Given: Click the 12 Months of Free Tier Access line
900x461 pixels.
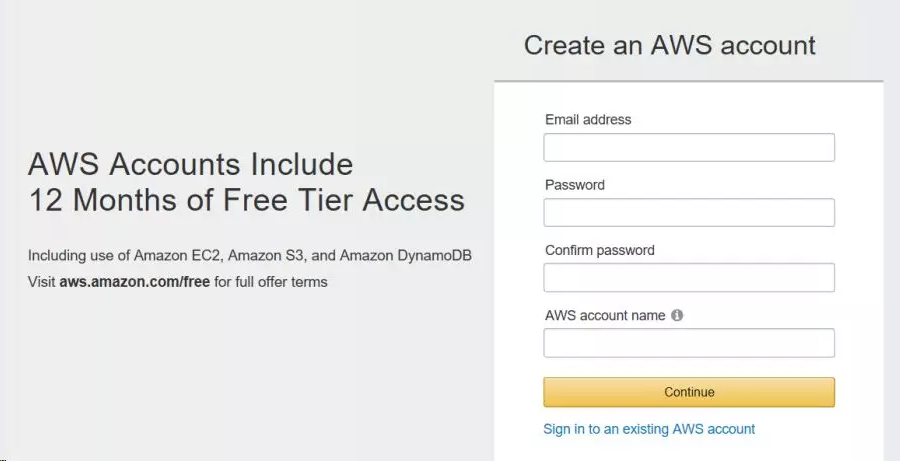Looking at the screenshot, I should (x=246, y=200).
